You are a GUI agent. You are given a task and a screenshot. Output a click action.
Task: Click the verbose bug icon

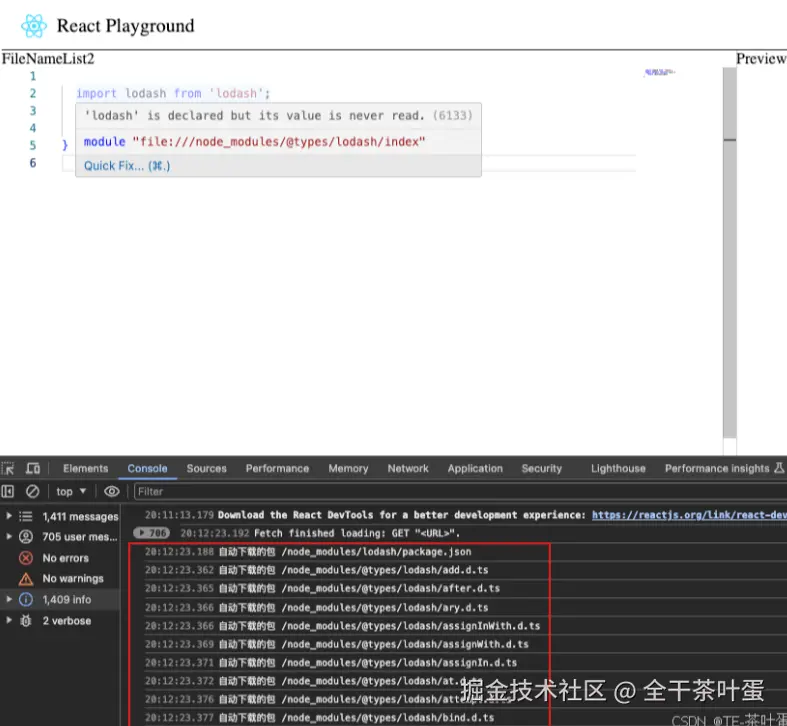(x=26, y=621)
